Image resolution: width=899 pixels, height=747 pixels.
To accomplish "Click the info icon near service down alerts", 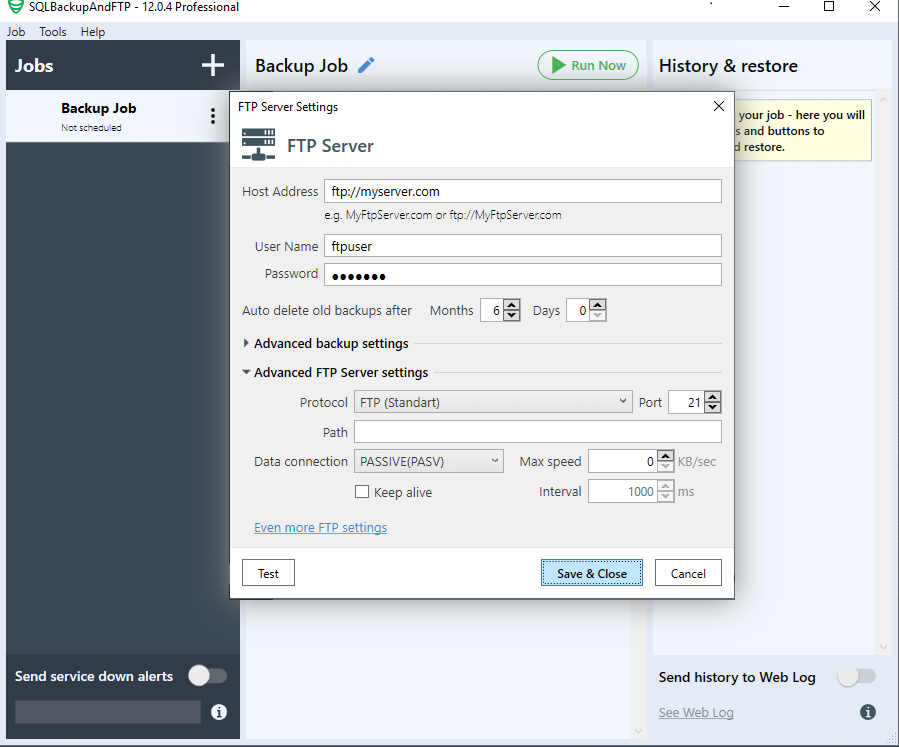I will point(217,712).
